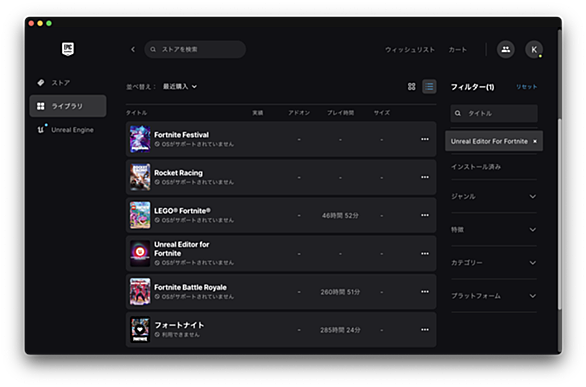Click the LEGO Fortnite title

[x=182, y=211]
